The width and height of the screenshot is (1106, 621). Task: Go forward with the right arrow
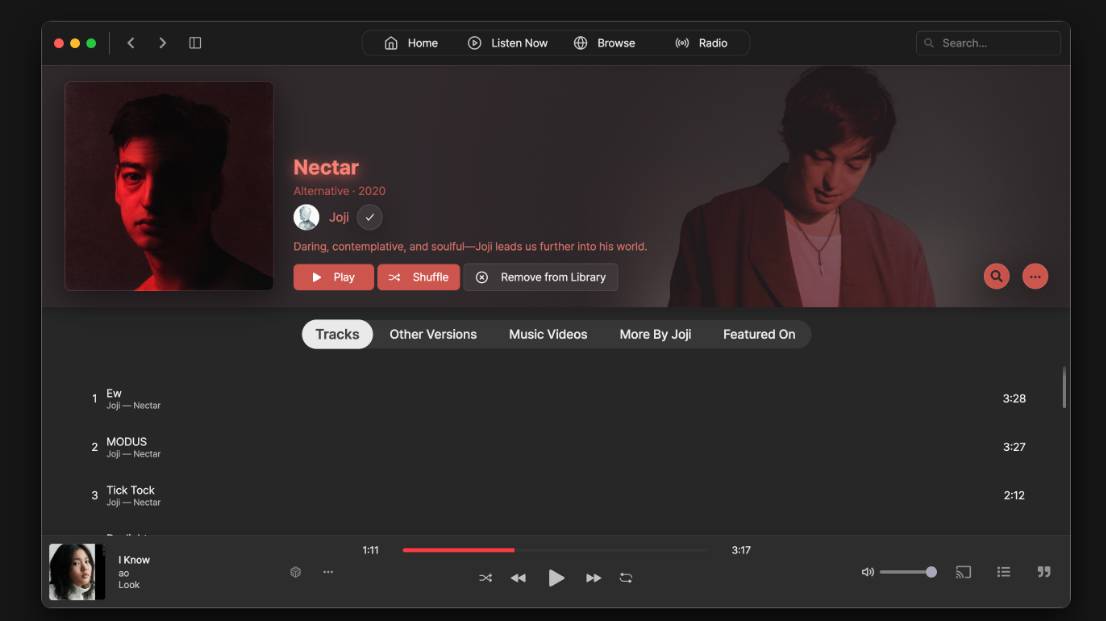[162, 43]
